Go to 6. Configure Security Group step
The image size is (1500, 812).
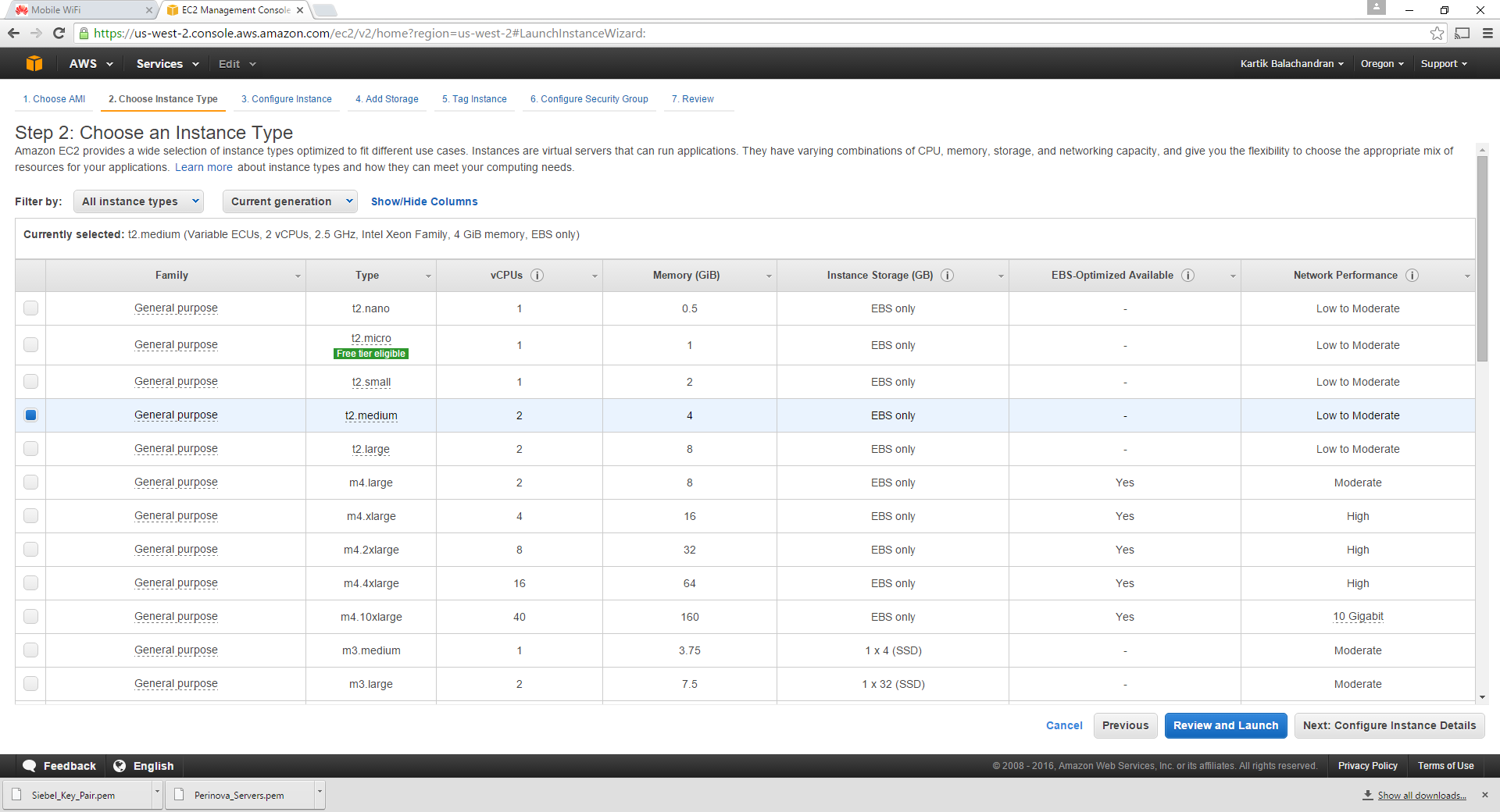pyautogui.click(x=589, y=99)
